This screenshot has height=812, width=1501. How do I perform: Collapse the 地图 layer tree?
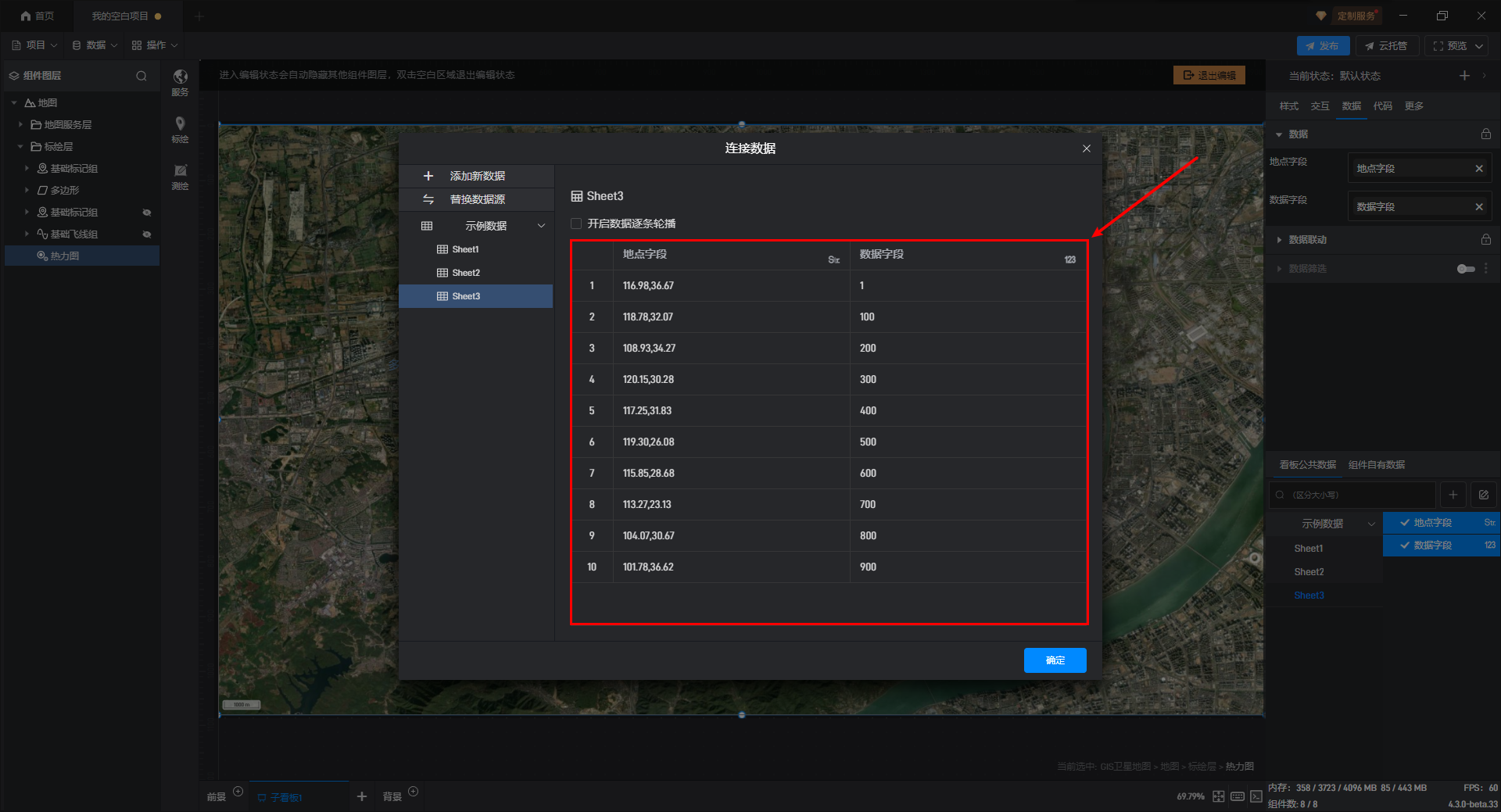[14, 103]
